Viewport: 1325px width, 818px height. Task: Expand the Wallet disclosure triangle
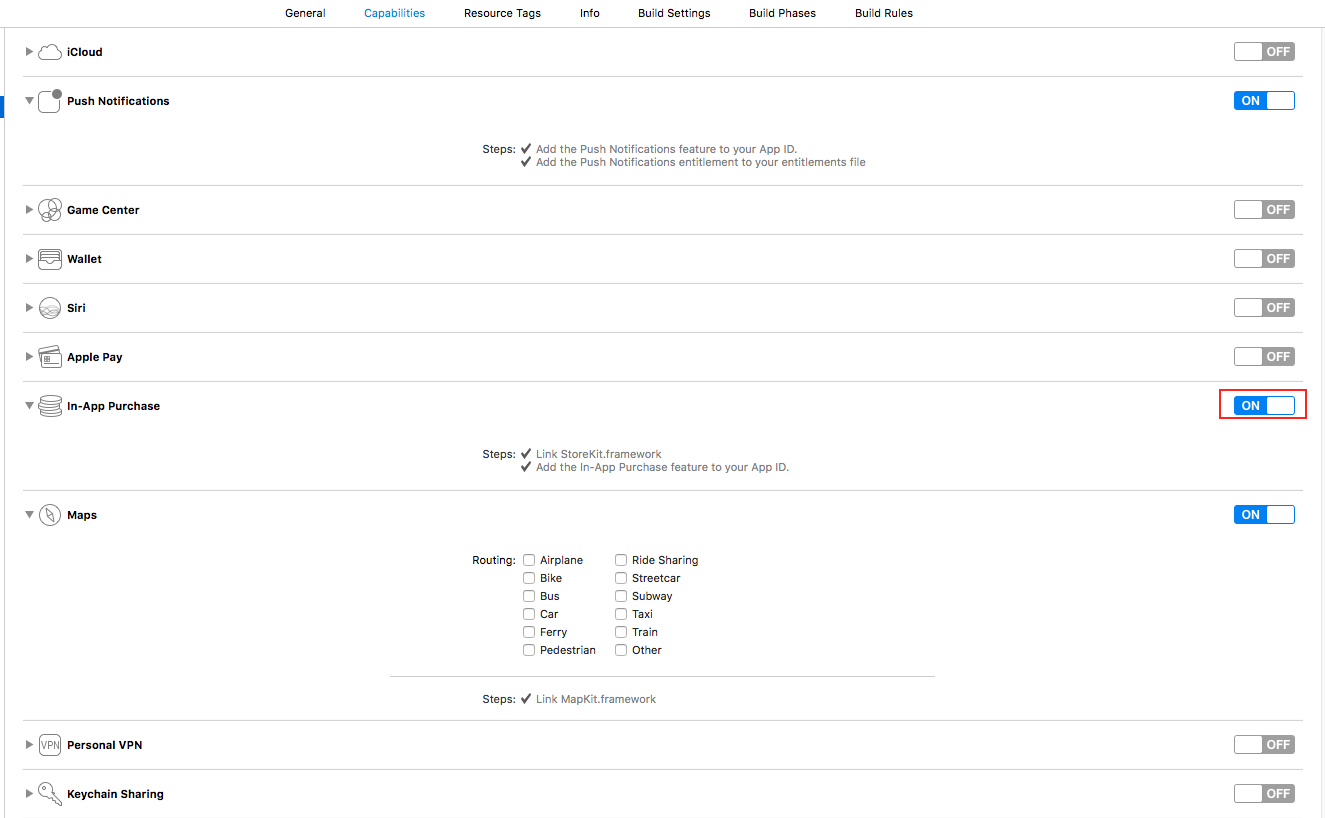(29, 259)
